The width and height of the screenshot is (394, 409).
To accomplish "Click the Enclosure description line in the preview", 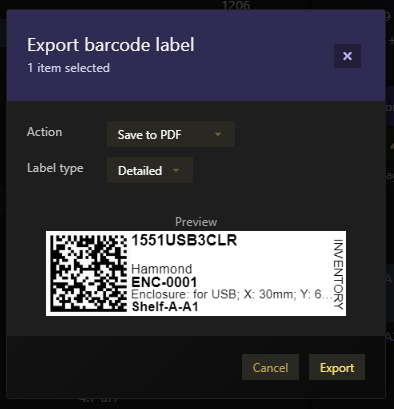I will 231,294.
